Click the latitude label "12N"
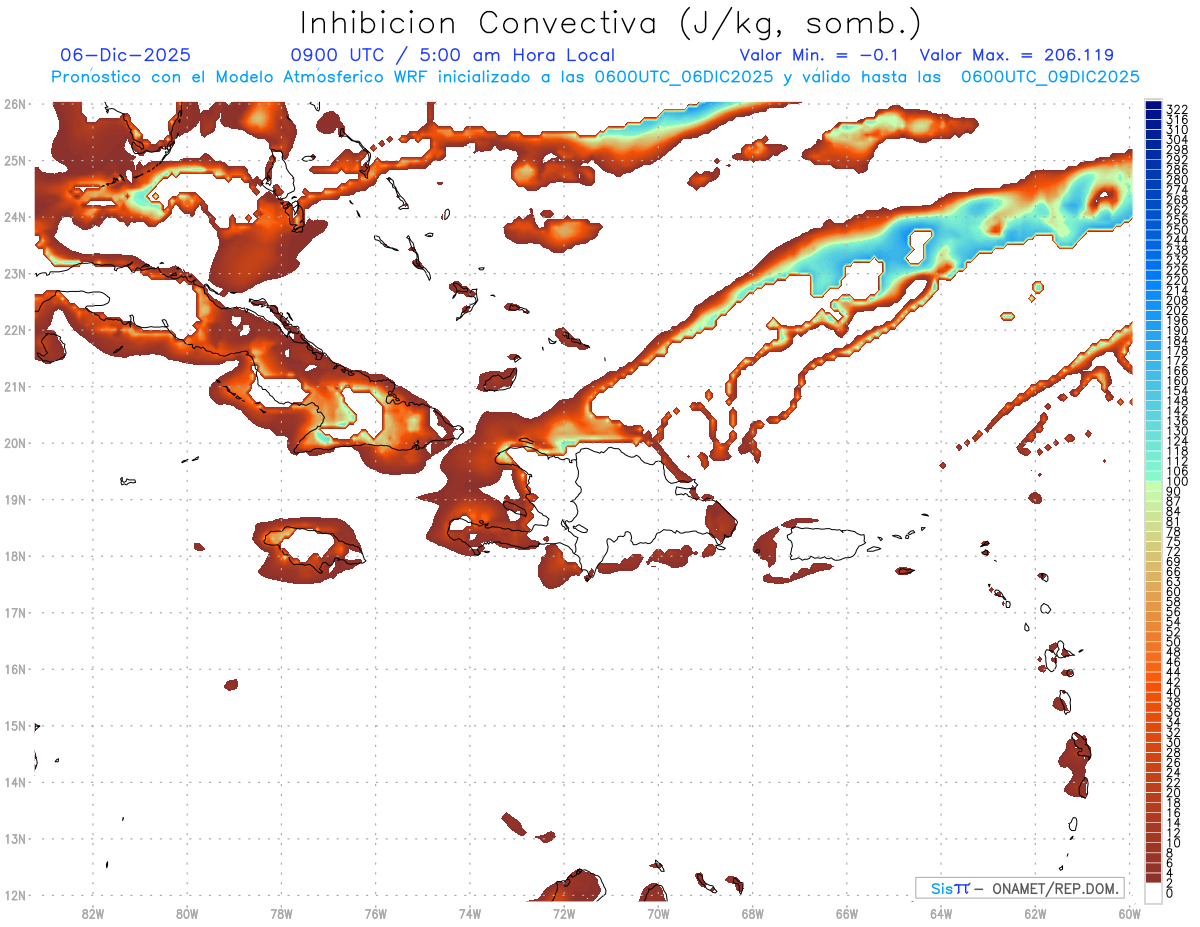The width and height of the screenshot is (1200, 927). tap(15, 895)
